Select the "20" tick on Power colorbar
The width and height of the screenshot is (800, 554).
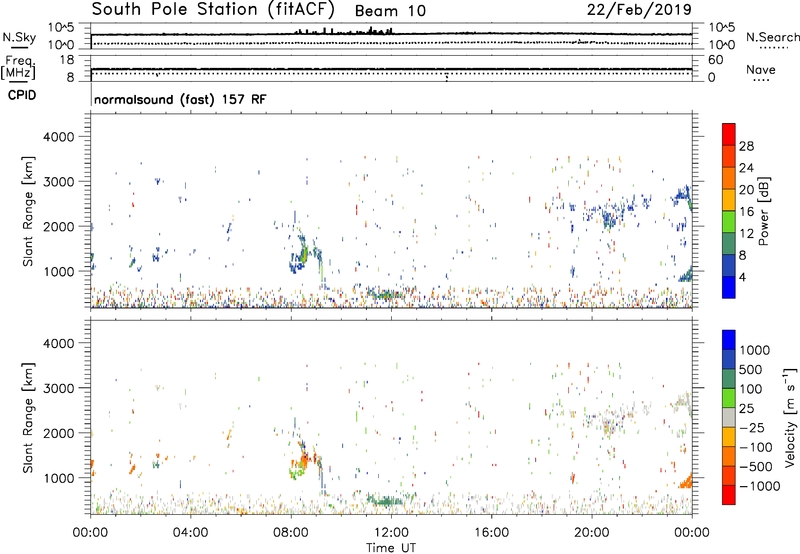coord(746,190)
